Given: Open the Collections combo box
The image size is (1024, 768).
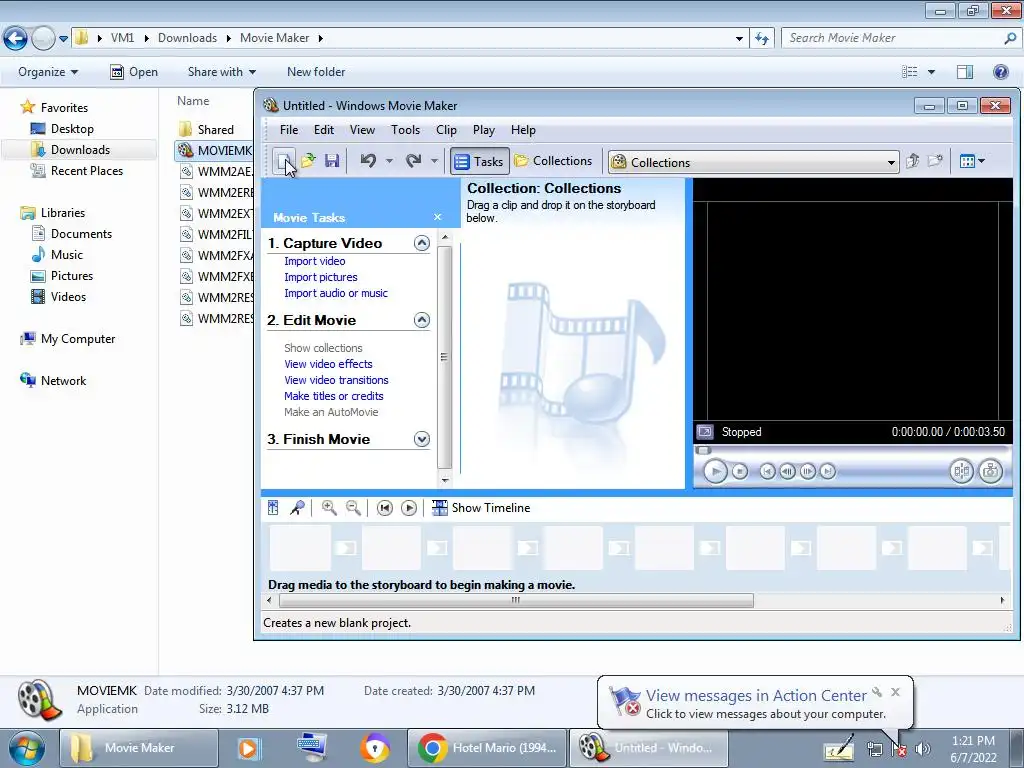Looking at the screenshot, I should (x=753, y=162).
